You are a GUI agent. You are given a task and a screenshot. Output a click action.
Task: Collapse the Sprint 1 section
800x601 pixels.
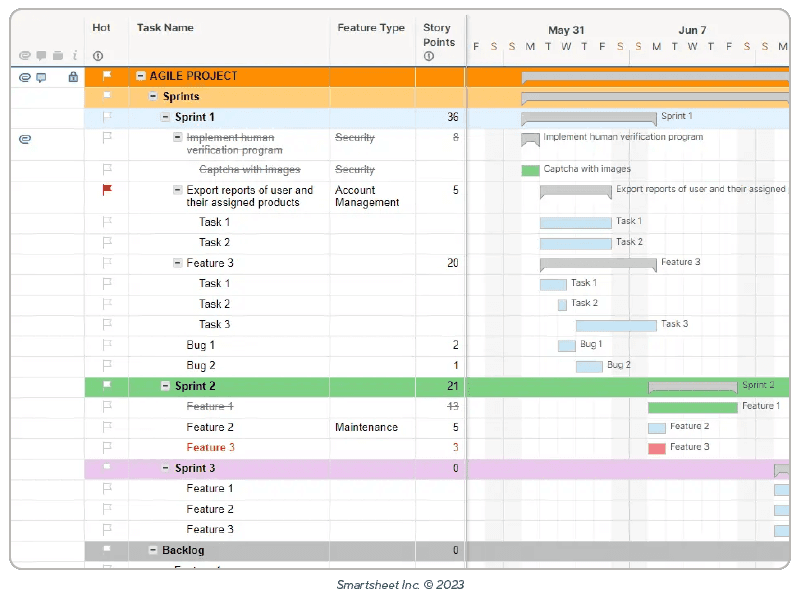(x=165, y=117)
